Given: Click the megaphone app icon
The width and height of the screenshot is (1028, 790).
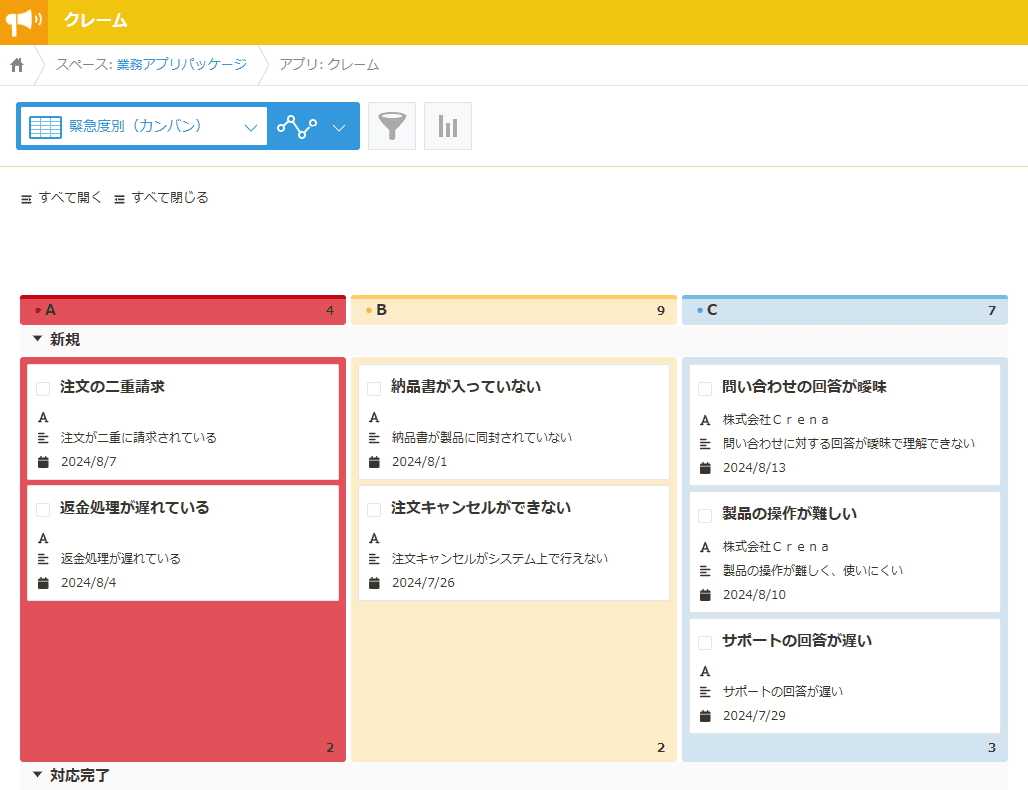Looking at the screenshot, I should tap(24, 22).
